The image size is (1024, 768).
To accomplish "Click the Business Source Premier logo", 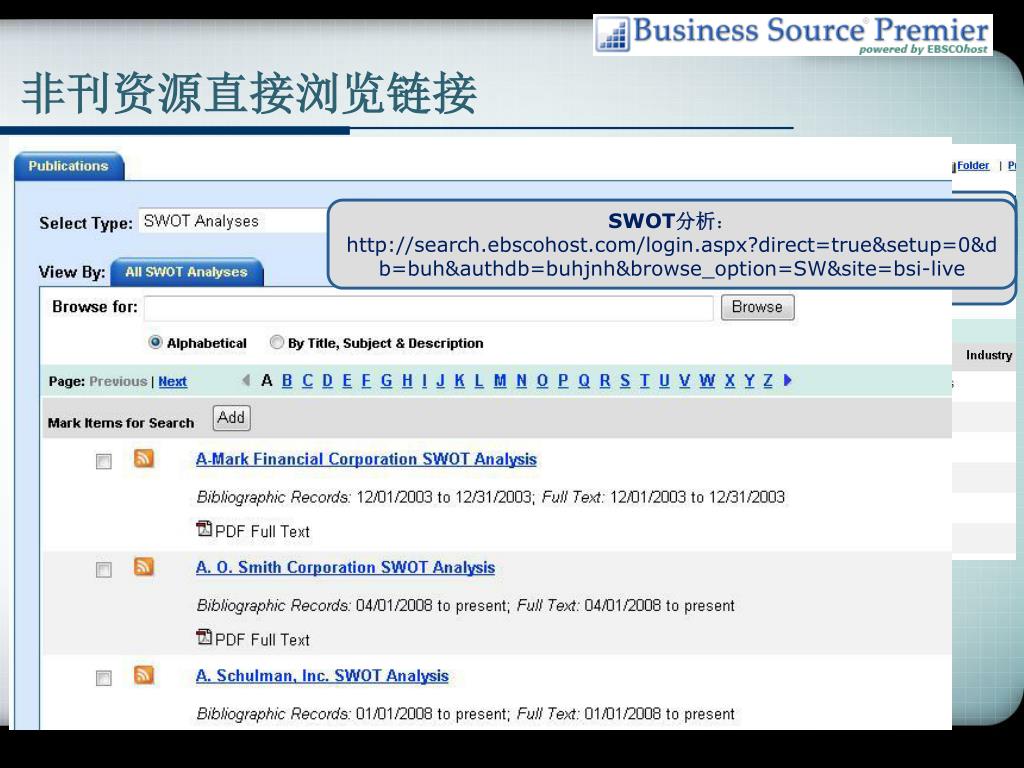I will pyautogui.click(x=793, y=35).
